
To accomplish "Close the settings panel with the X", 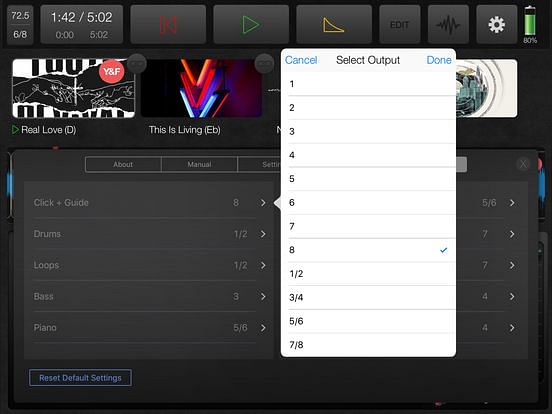I will (523, 164).
